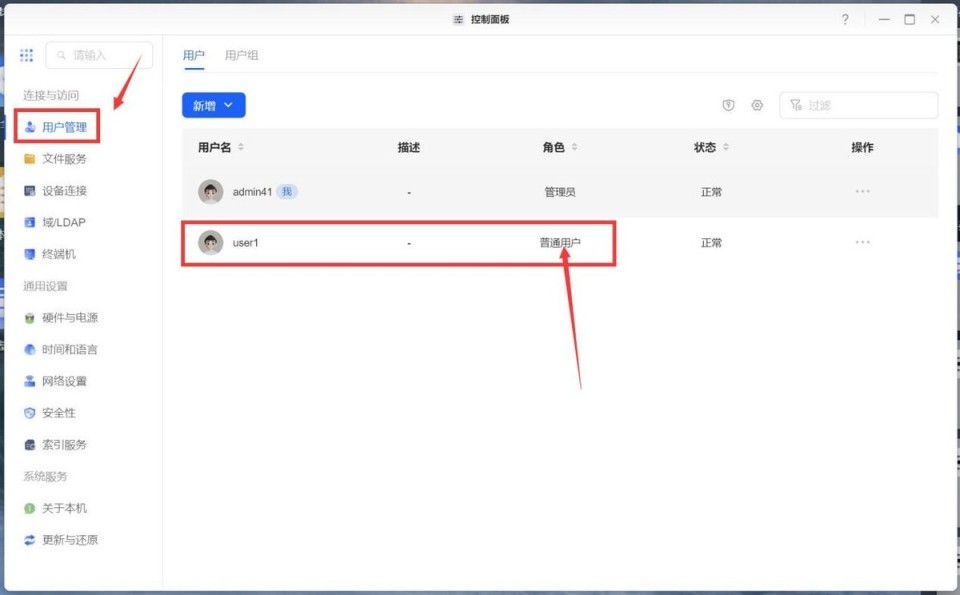960x595 pixels.
Task: Close the 控制面板 window
Action: coord(935,20)
